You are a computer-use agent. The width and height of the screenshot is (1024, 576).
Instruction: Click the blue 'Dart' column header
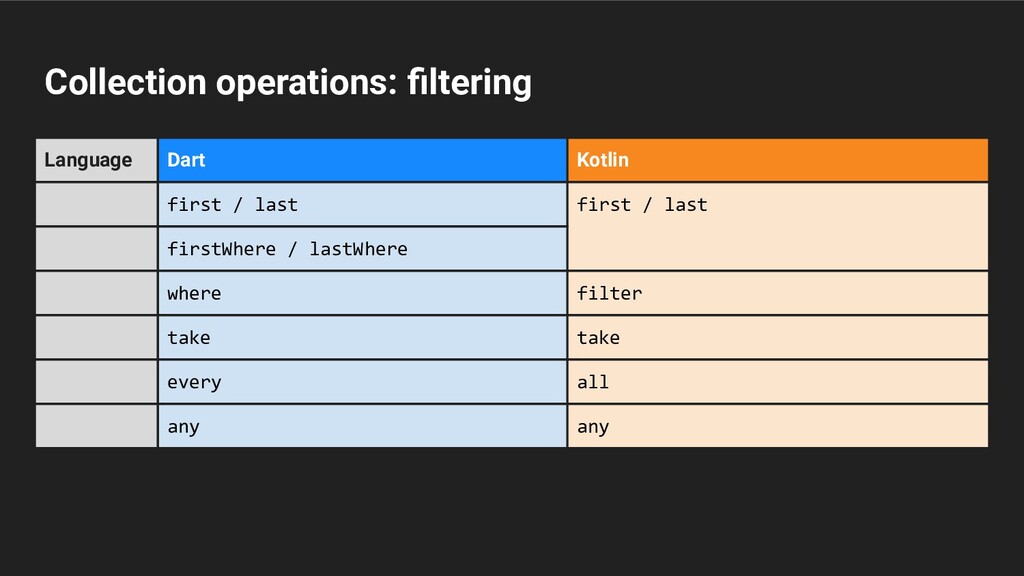[361, 160]
